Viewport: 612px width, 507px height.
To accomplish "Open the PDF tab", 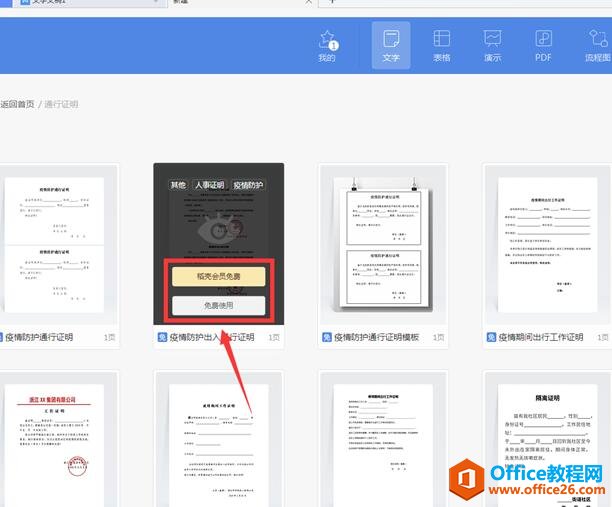I will 543,46.
